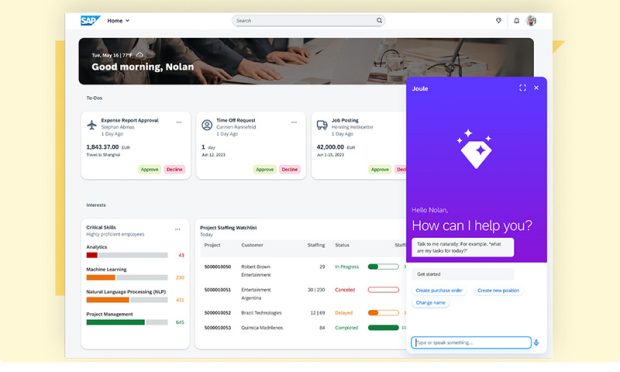This screenshot has width=620, height=372.
Task: Click the Project Management skills bar
Action: (x=127, y=322)
